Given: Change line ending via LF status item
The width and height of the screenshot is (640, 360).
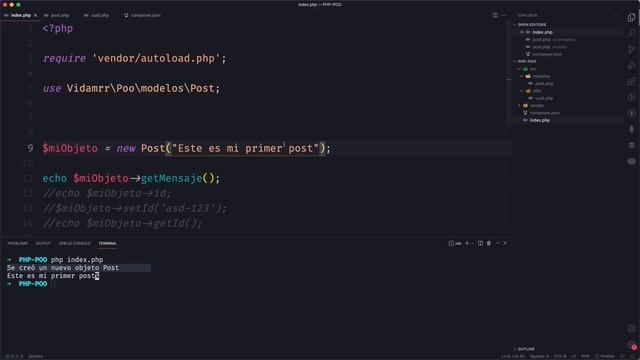Looking at the screenshot, I should pos(573,356).
